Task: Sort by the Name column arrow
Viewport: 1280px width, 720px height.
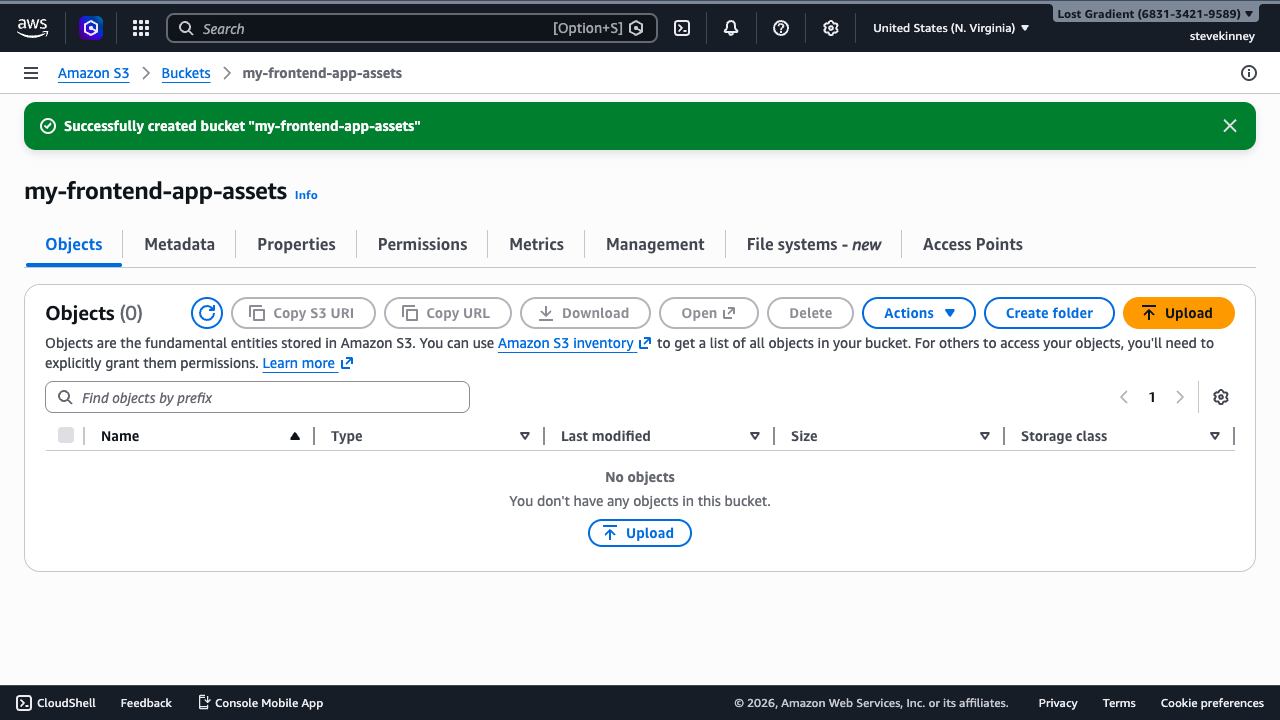Action: (x=294, y=436)
